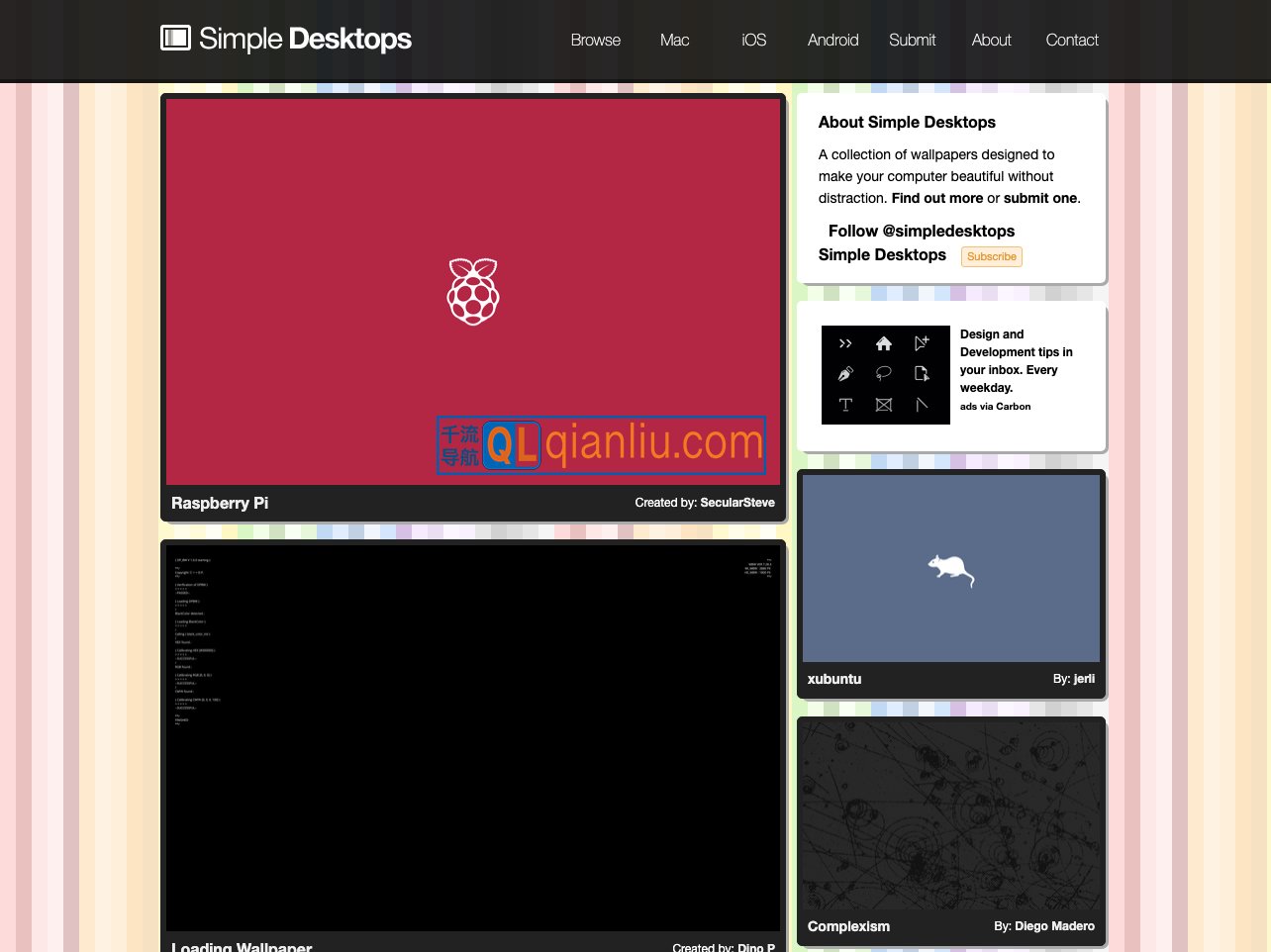Viewport: 1271px width, 952px height.
Task: Select the Mac category in the navbar
Action: tap(674, 40)
